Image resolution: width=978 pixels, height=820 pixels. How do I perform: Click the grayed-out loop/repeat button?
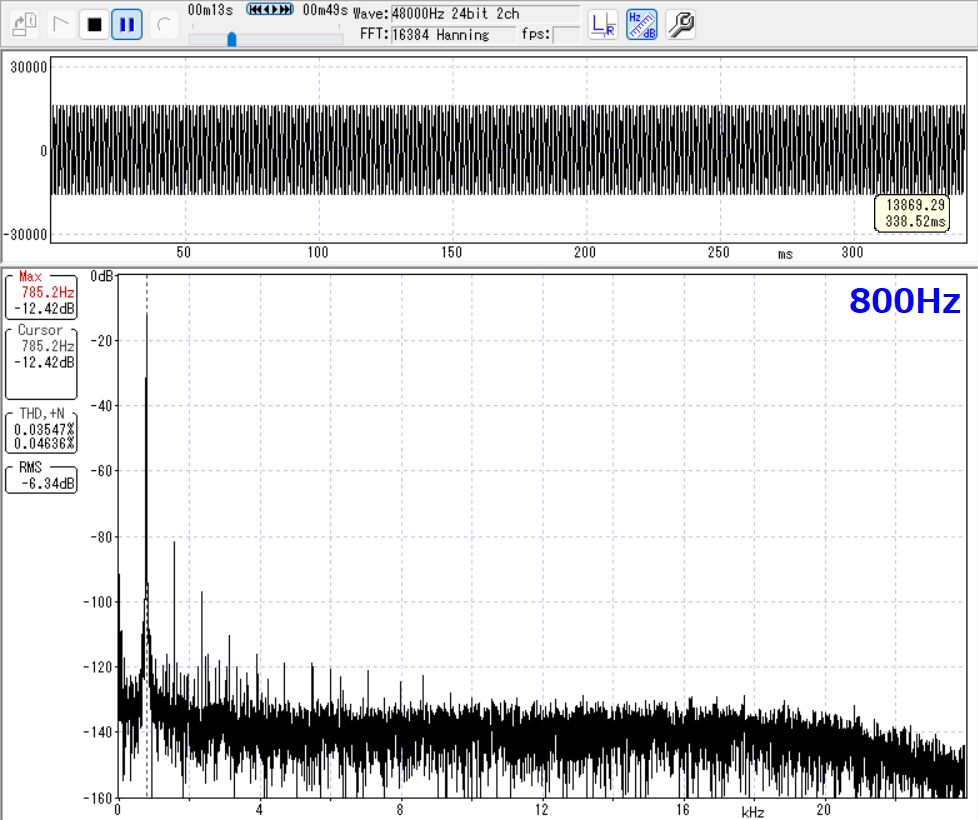tap(164, 24)
